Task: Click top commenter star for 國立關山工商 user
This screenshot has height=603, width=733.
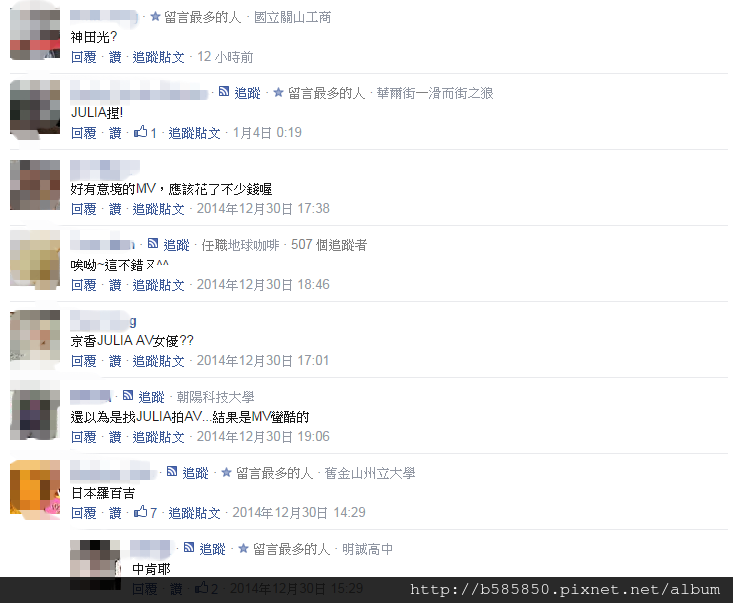Action: [155, 17]
